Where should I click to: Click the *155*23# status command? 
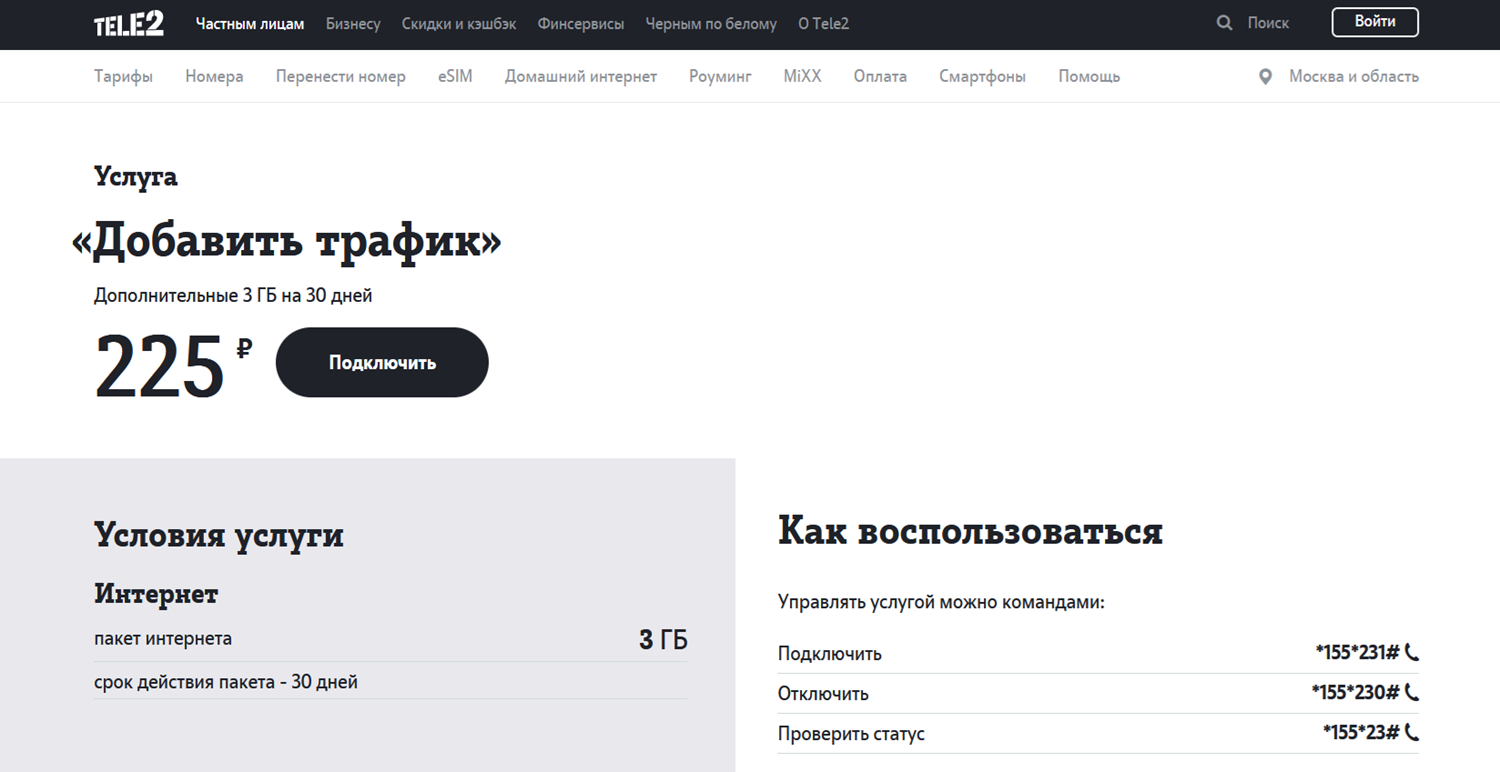1361,732
